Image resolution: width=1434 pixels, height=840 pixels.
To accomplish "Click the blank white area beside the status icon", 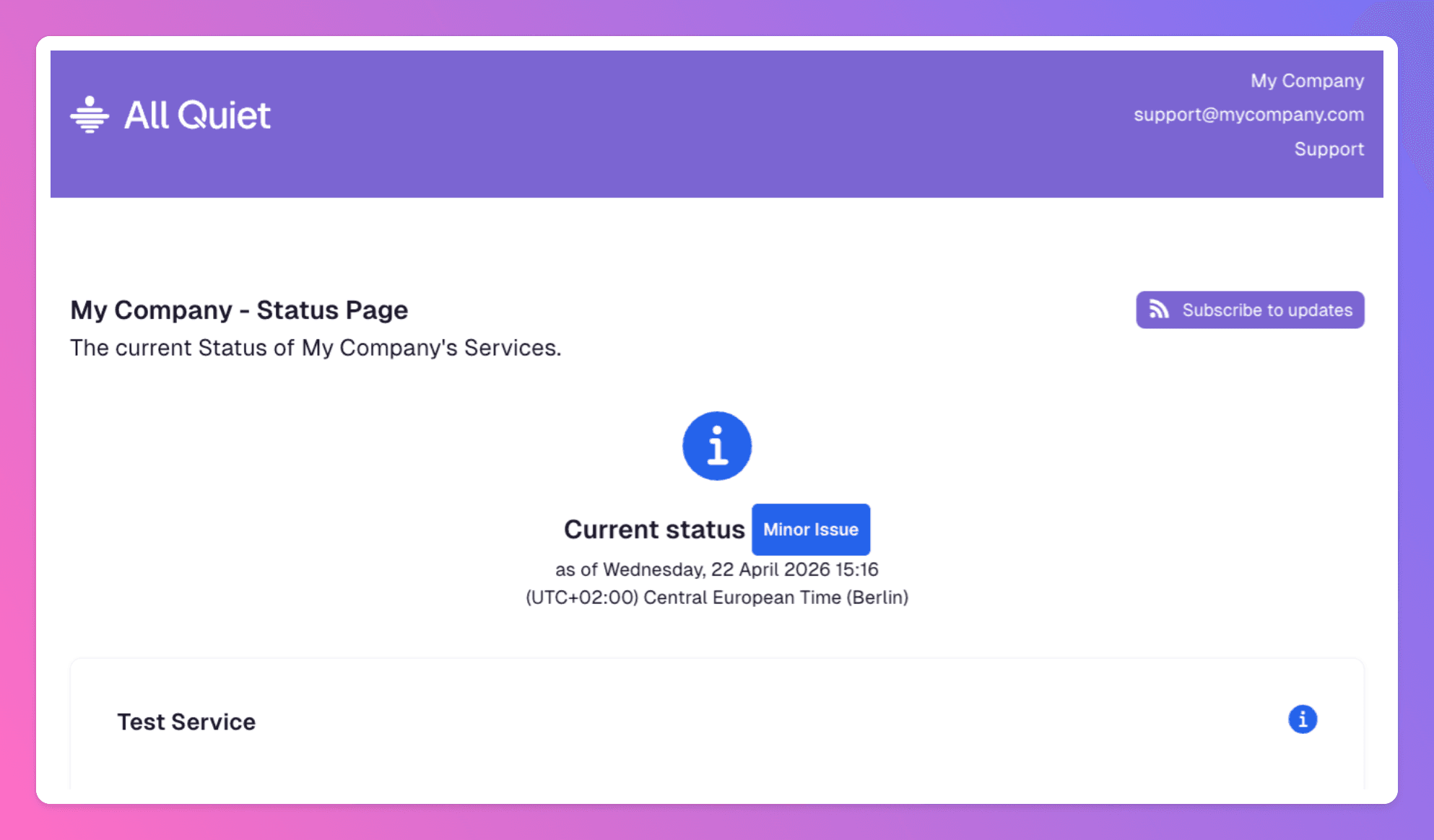I will (361, 447).
